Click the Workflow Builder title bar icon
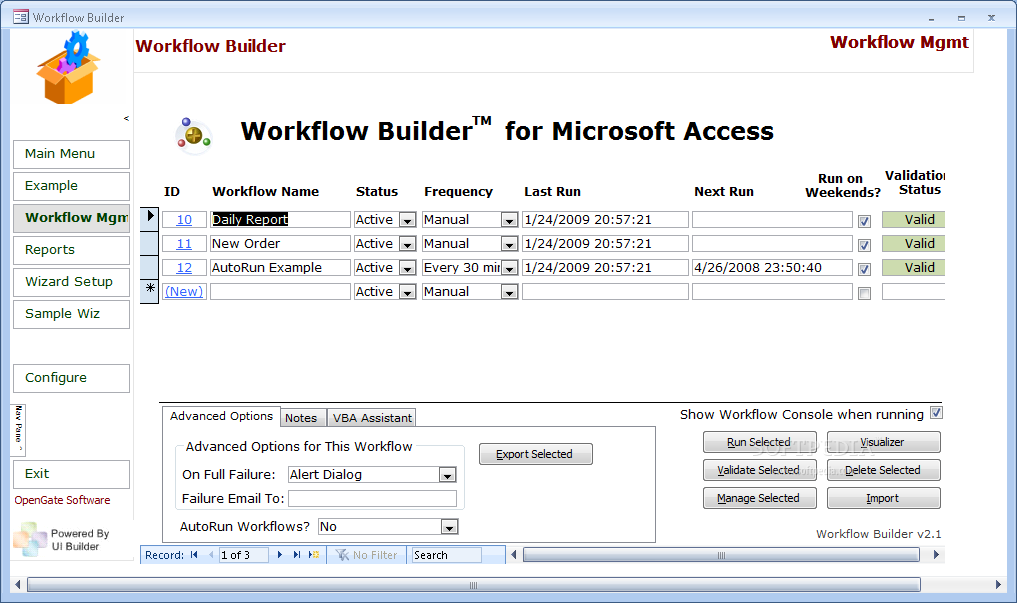The image size is (1017, 603). 21,17
